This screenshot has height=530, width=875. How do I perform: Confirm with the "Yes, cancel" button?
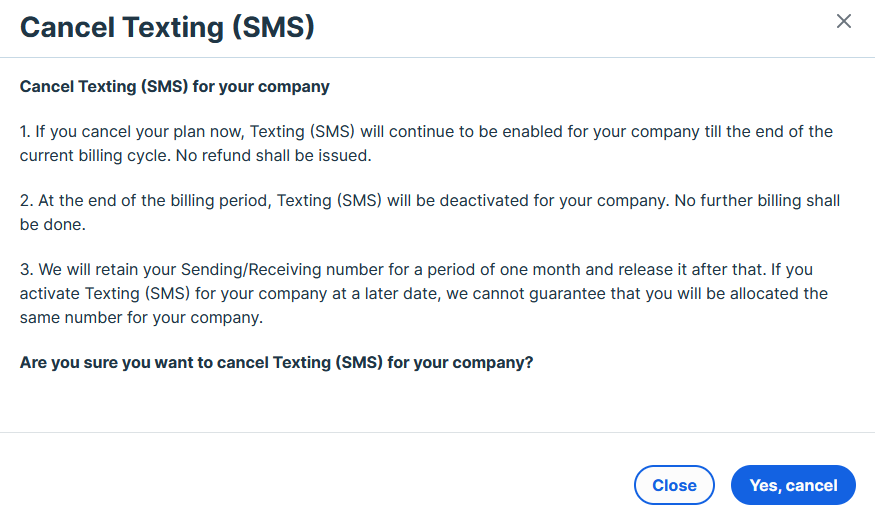pyautogui.click(x=793, y=485)
